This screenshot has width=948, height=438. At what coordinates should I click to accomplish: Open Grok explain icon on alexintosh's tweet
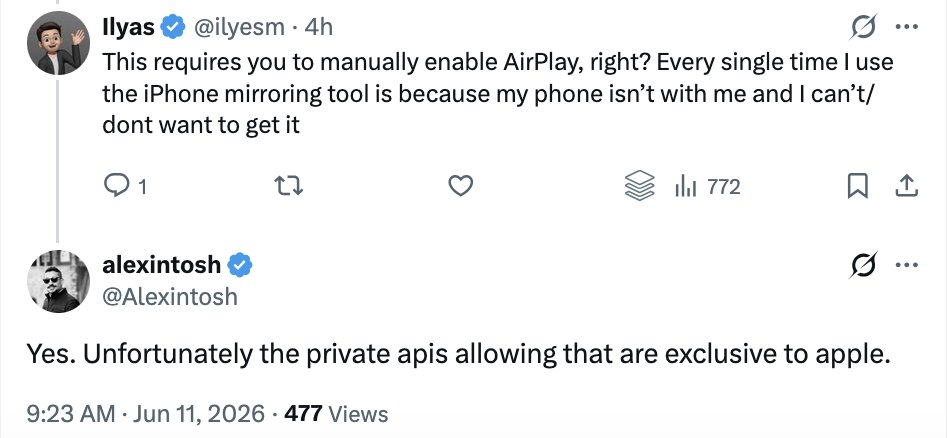click(x=863, y=265)
